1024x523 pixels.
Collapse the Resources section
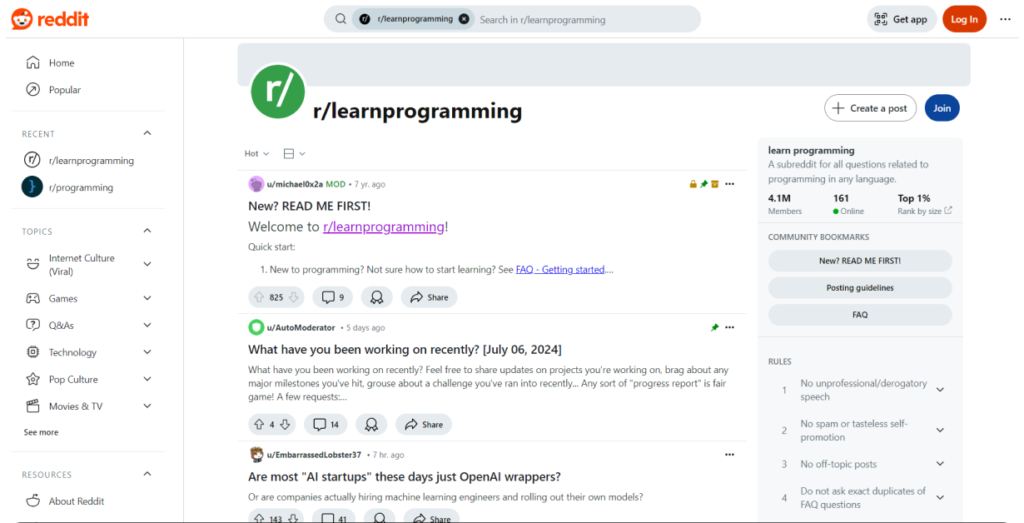click(x=147, y=474)
